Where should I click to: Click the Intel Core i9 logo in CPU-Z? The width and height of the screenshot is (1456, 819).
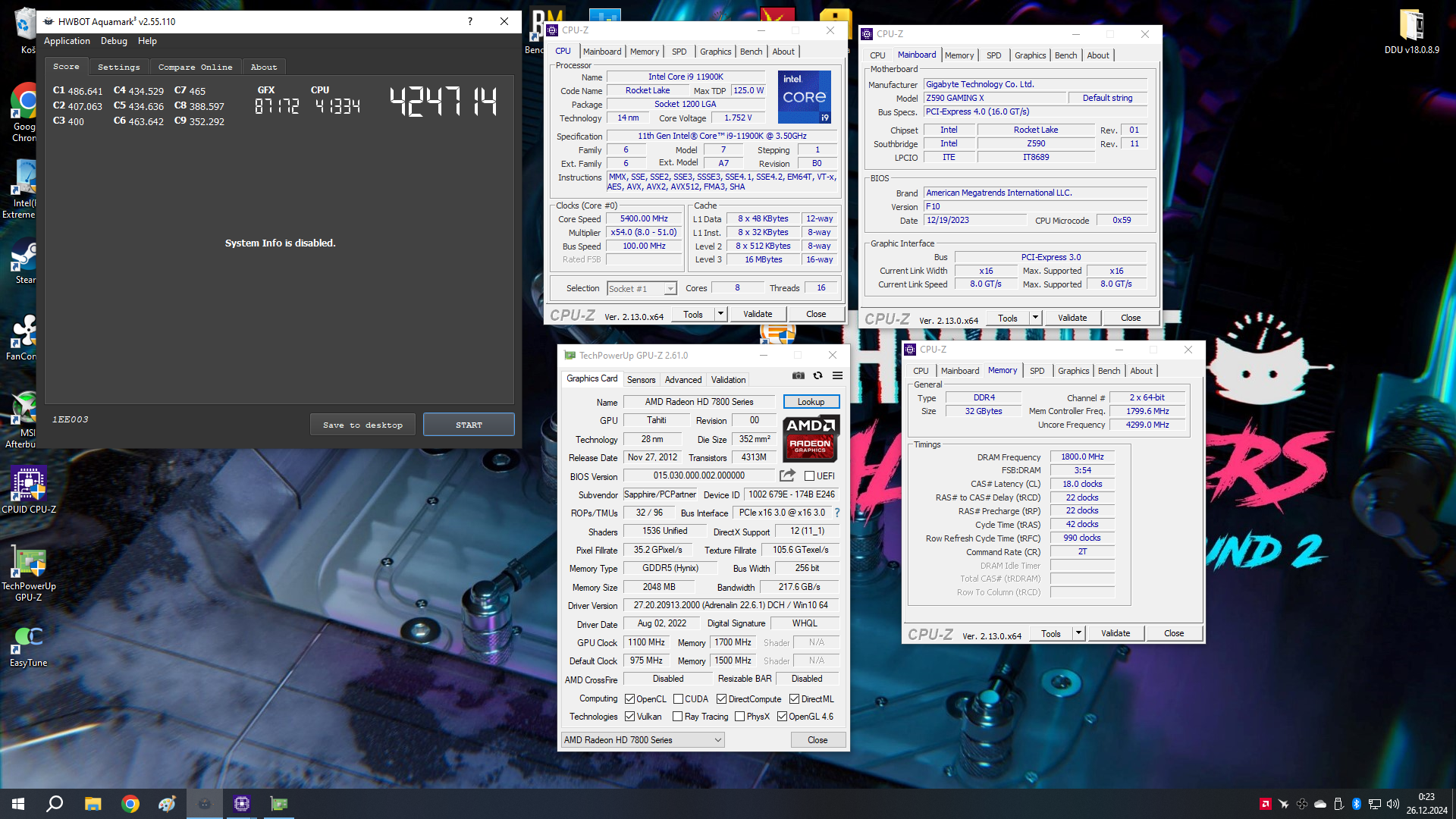805,97
